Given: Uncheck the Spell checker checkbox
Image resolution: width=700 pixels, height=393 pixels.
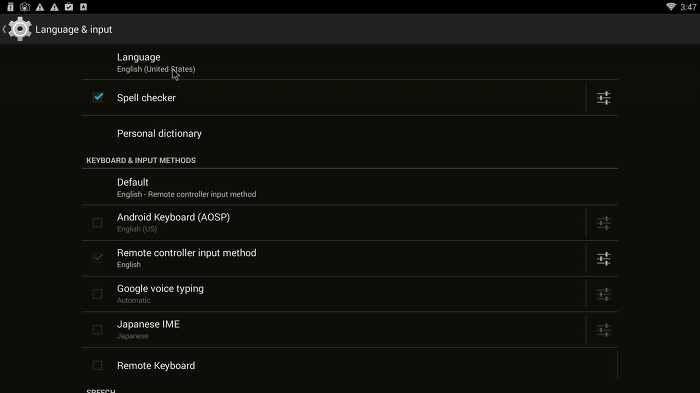Looking at the screenshot, I should (98, 97).
